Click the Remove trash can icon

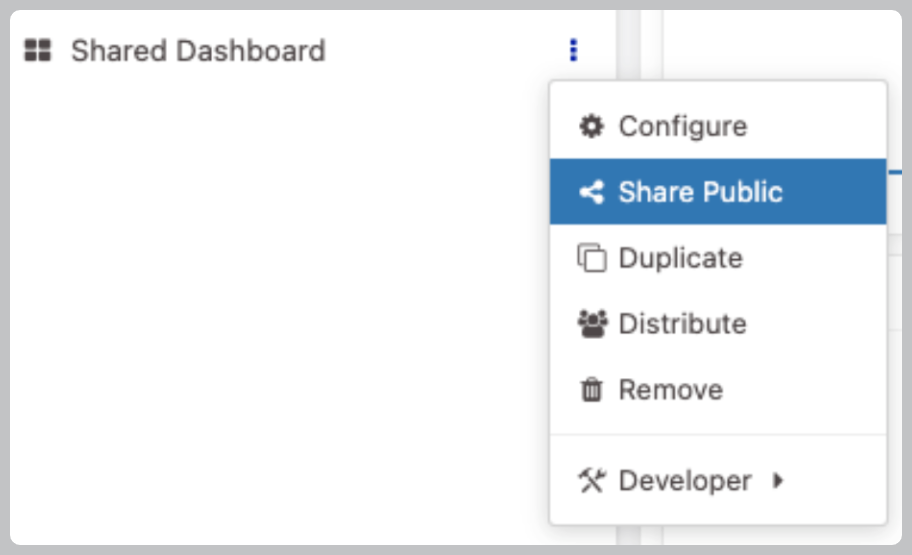592,389
